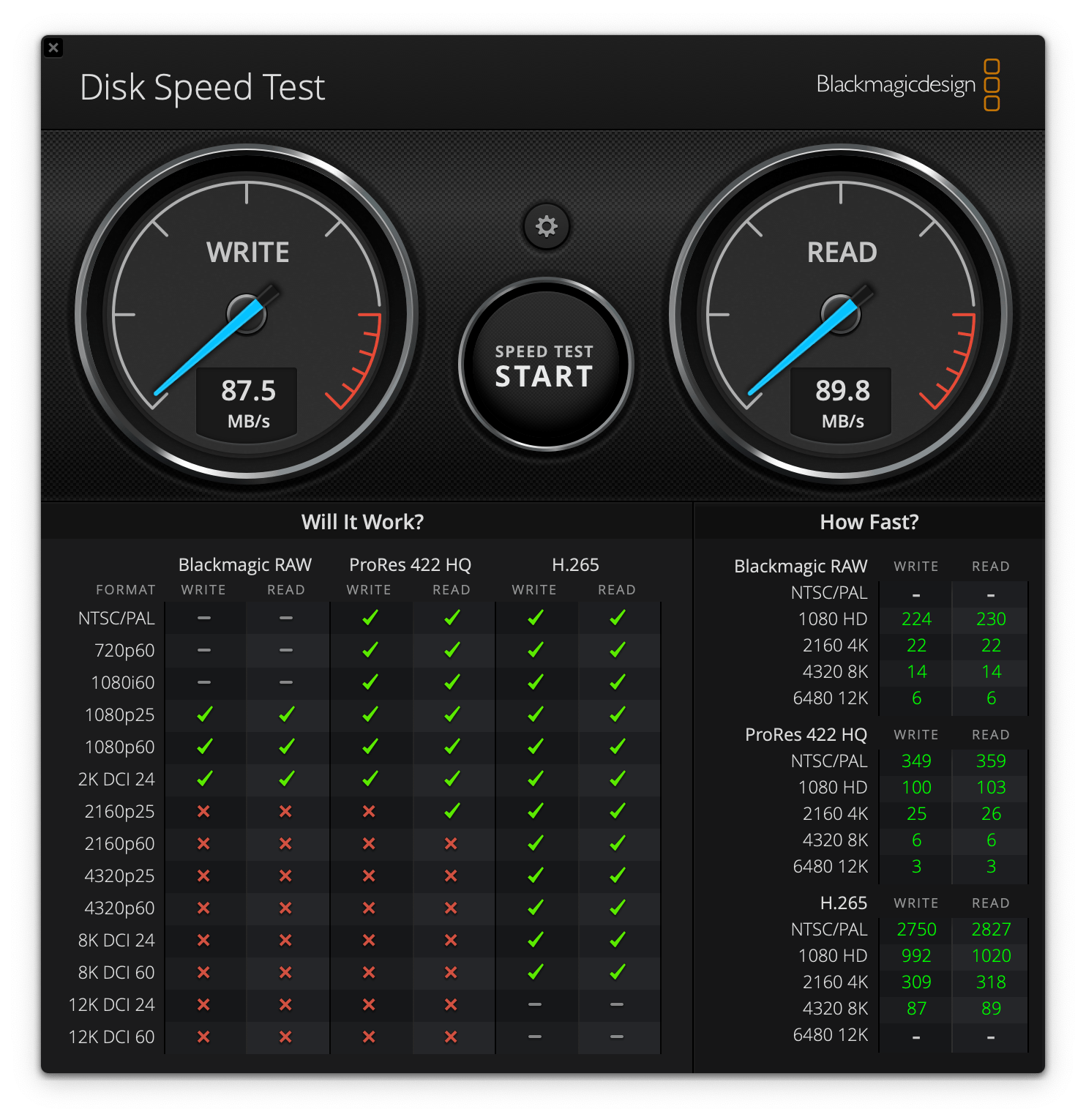Click the FORMAT column header
The width and height of the screenshot is (1086, 1120).
tap(126, 590)
